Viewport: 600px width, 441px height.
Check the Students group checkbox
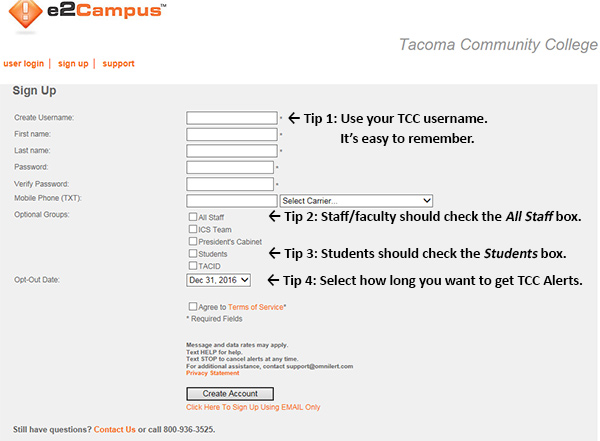193,253
